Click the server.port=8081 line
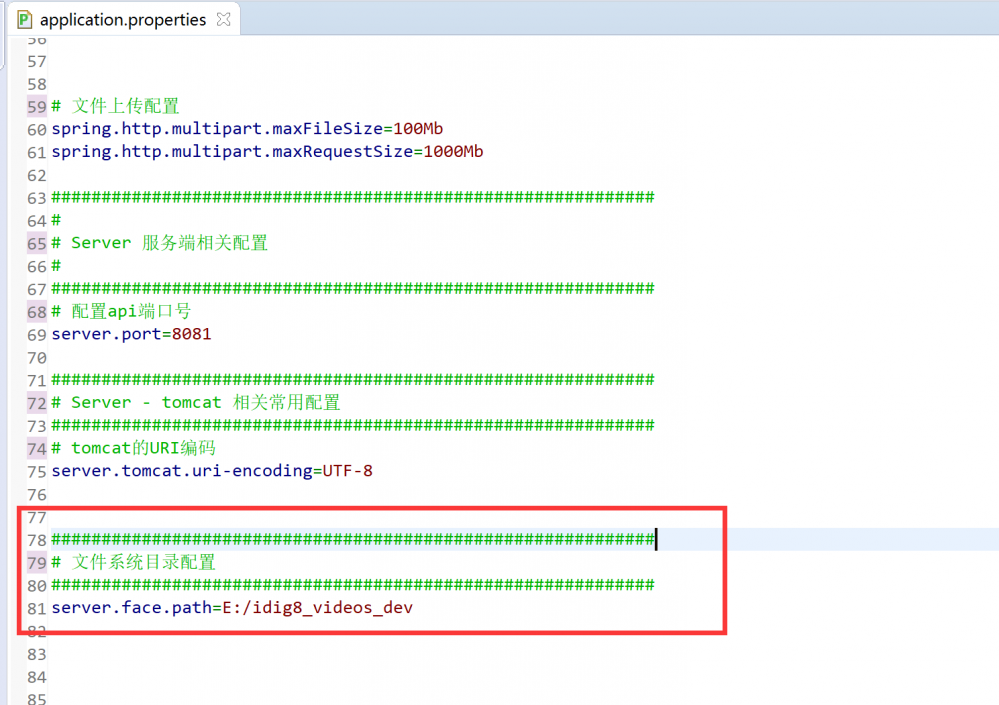This screenshot has height=705, width=999. coord(131,334)
